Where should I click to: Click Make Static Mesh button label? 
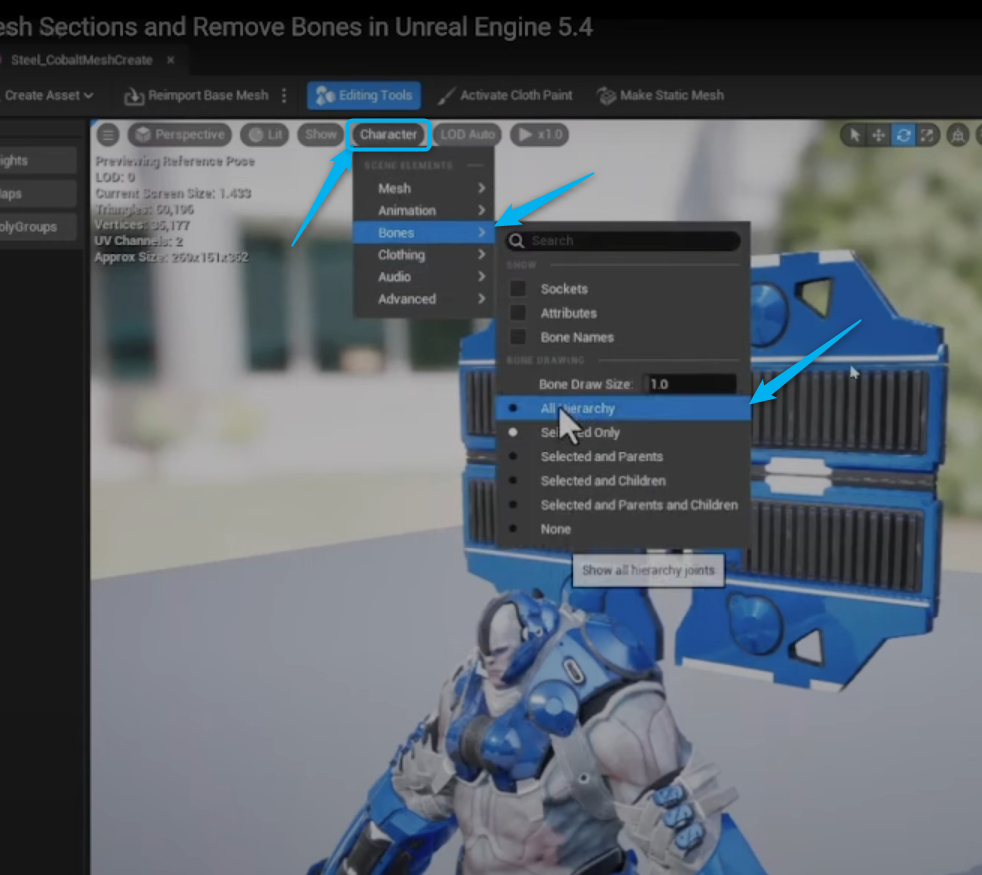pos(672,95)
